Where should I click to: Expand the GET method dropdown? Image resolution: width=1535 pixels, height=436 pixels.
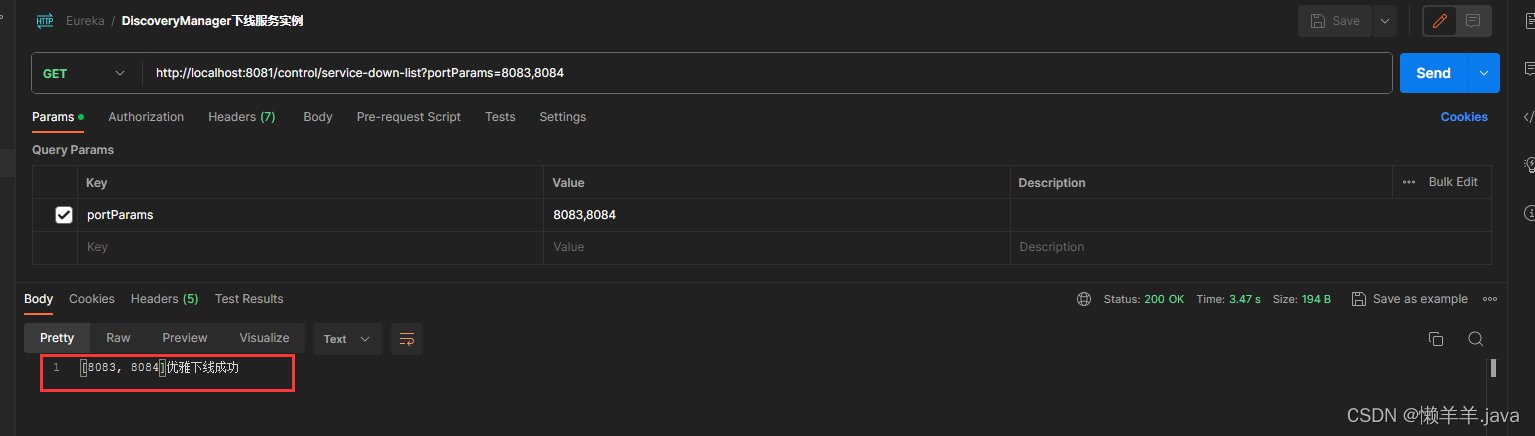pos(87,73)
